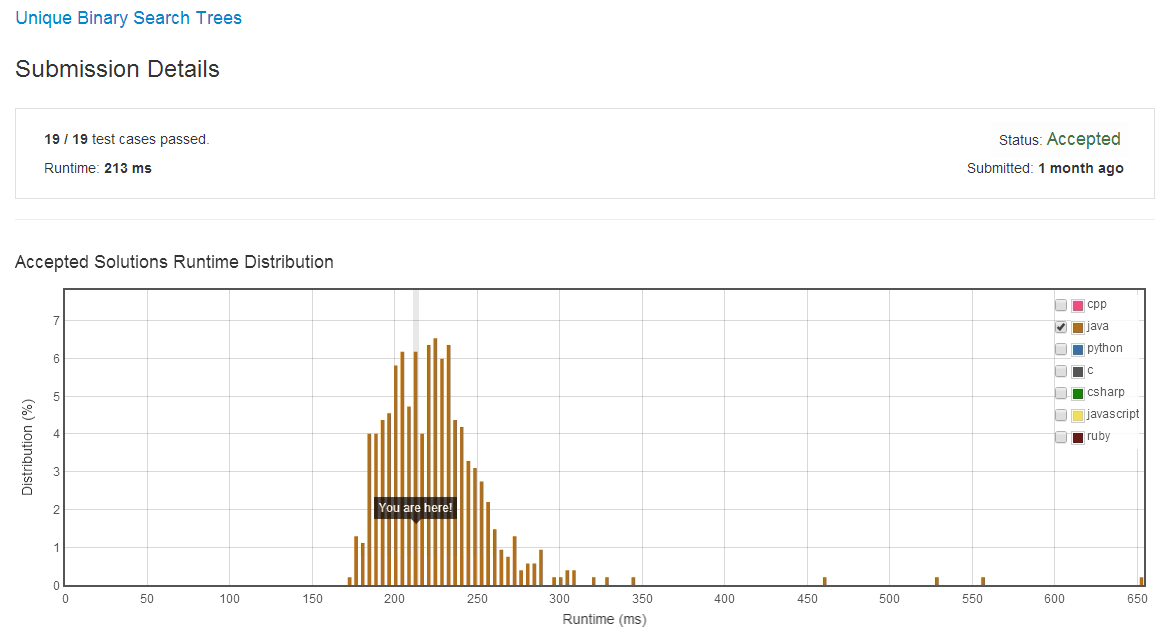Click the blue python color swatch
Viewport: 1176px width, 634px height.
coord(1078,349)
